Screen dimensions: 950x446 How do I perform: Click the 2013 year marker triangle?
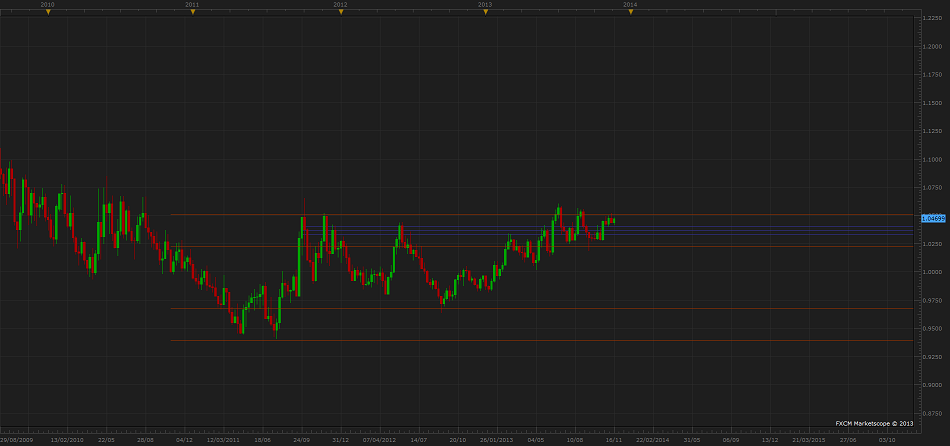click(x=483, y=12)
